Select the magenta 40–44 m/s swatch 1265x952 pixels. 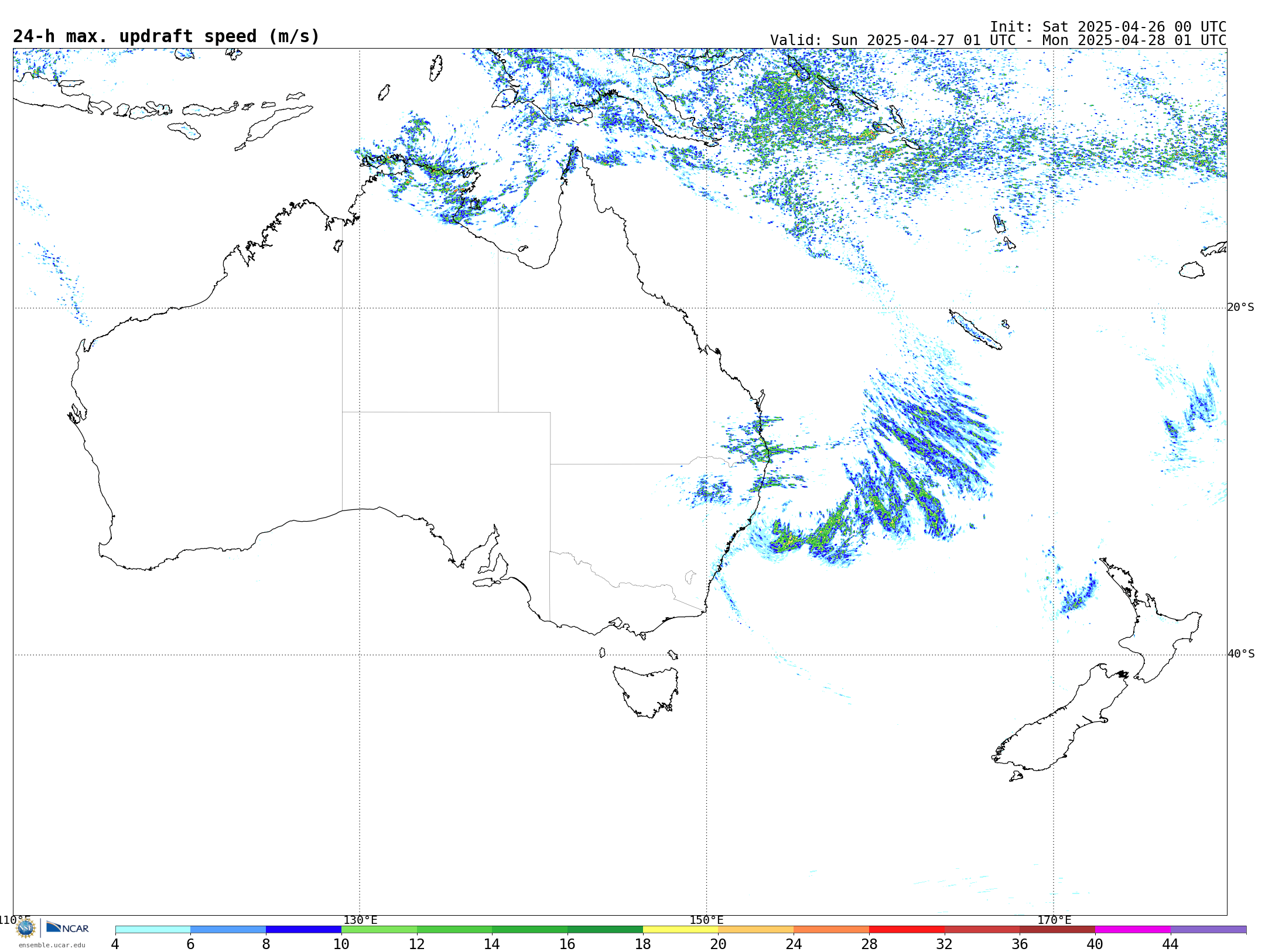(x=1133, y=930)
